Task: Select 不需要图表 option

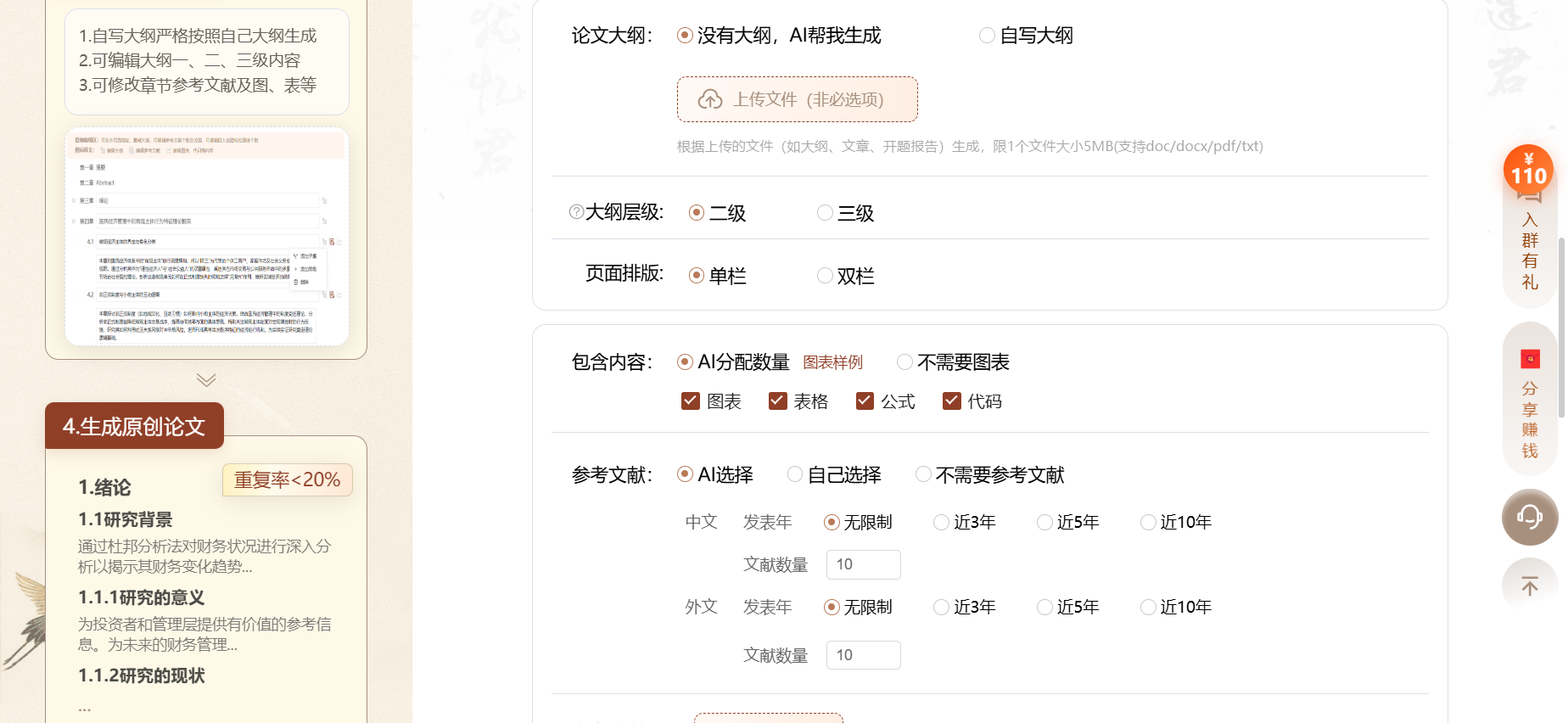Action: click(x=953, y=362)
